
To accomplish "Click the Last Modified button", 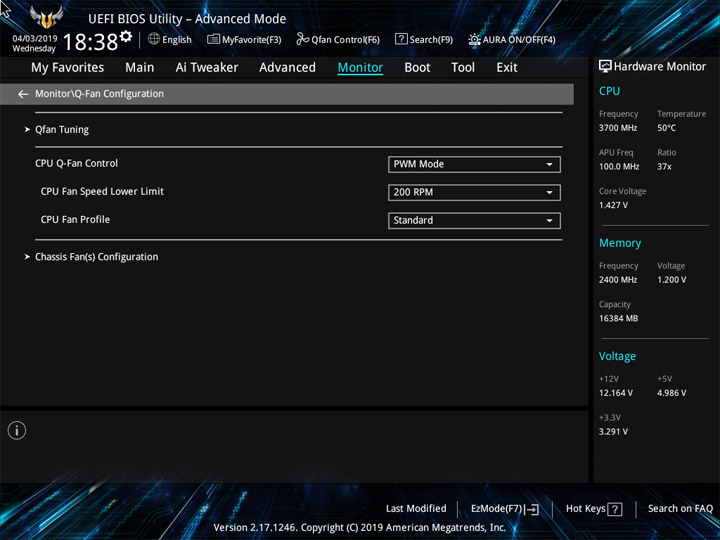I will click(416, 509).
